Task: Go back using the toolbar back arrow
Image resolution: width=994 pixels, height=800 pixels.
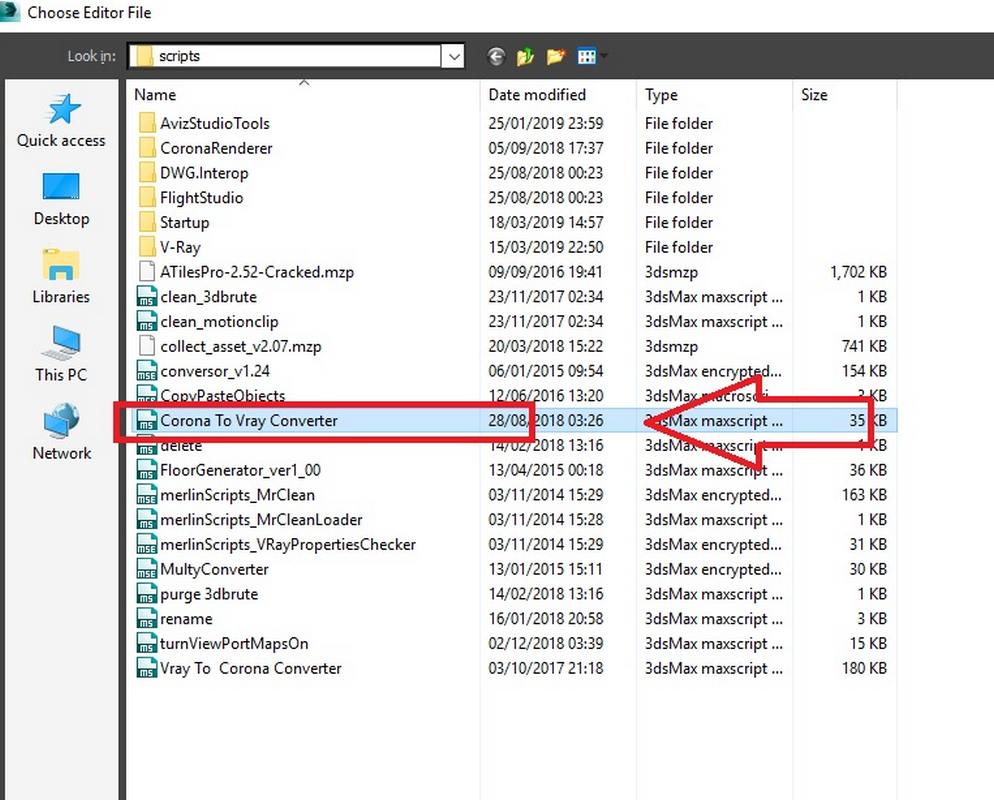Action: click(x=496, y=56)
